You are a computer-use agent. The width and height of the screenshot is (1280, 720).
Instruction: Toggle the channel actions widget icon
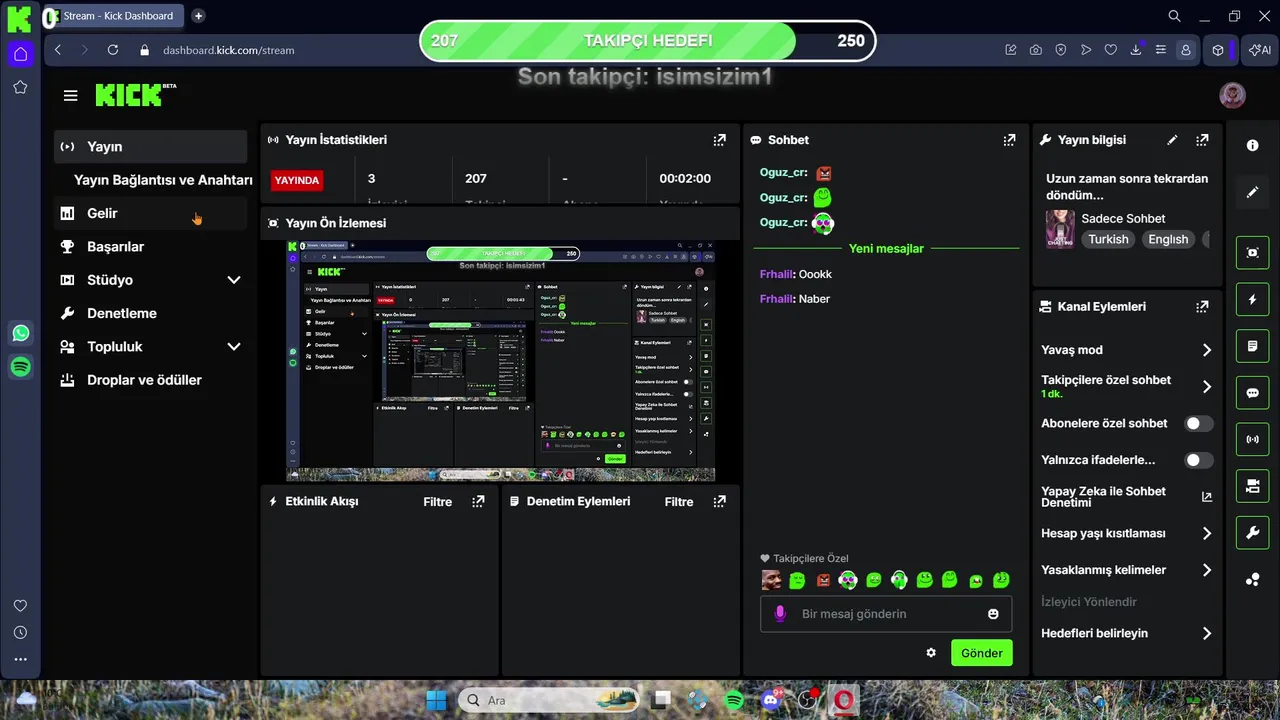tap(1253, 486)
